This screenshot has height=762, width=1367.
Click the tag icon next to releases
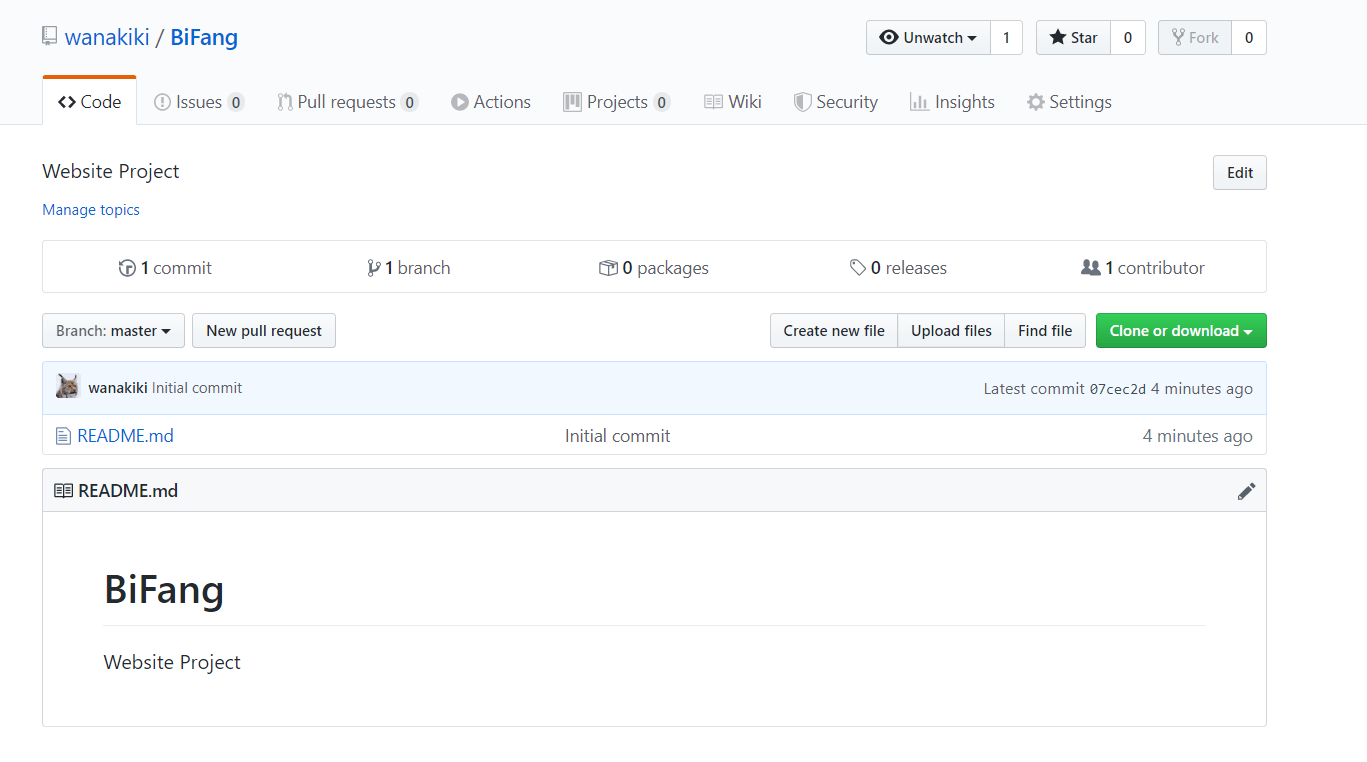coord(858,268)
